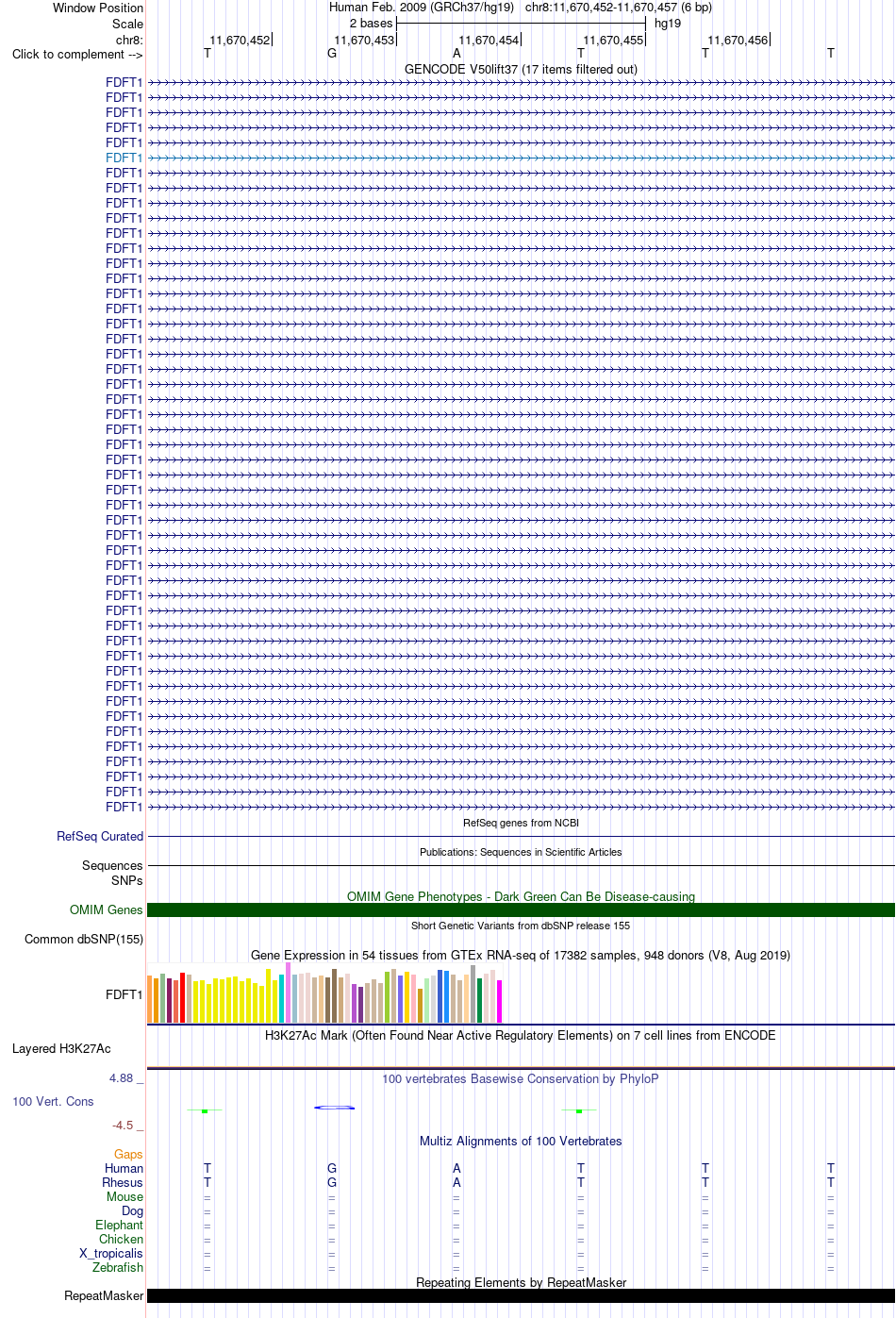
Task: Open the 'Sequences' track label
Action: [112, 865]
